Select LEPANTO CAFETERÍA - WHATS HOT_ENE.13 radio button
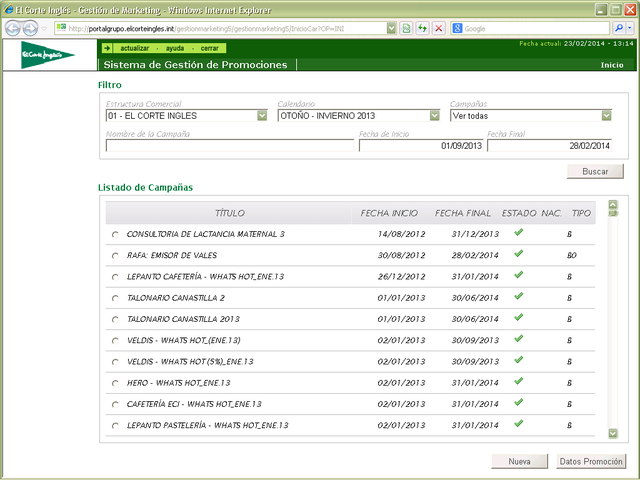 coord(115,277)
